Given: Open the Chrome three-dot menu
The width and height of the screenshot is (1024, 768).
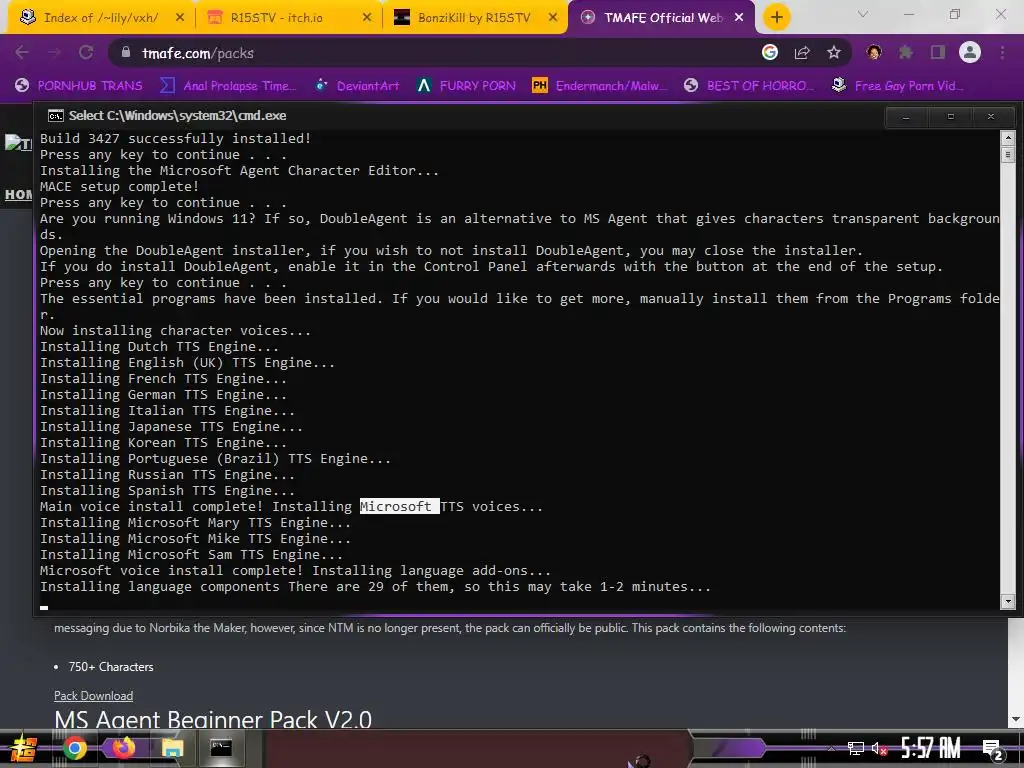Looking at the screenshot, I should (1002, 53).
